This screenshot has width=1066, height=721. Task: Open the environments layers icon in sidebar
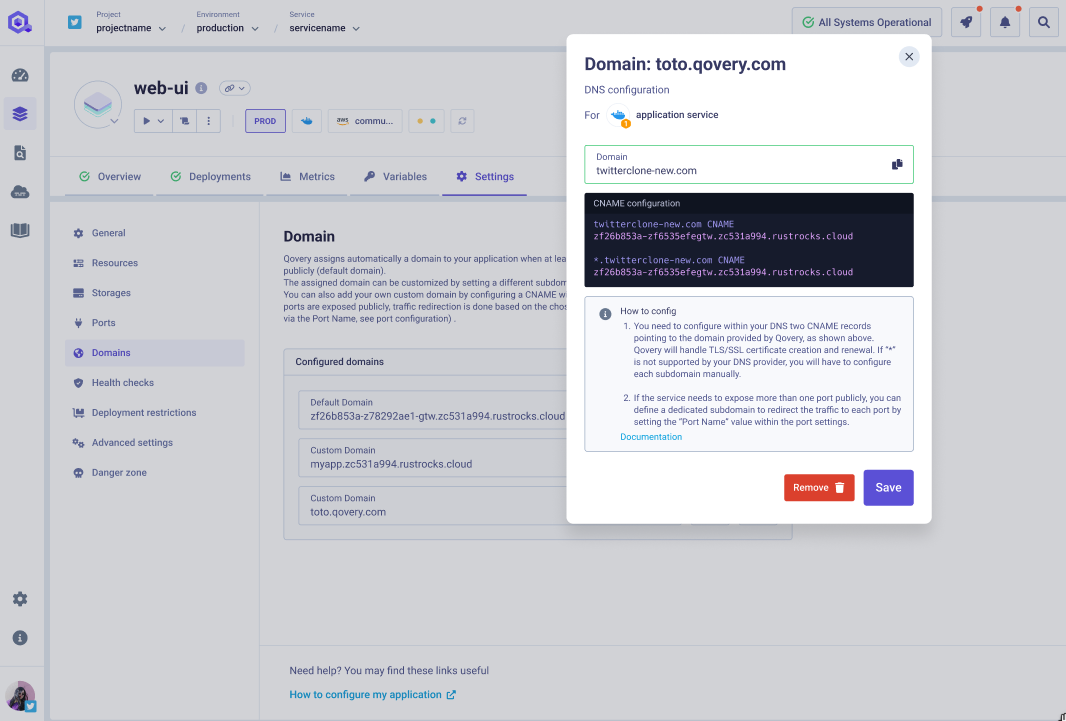(x=20, y=113)
